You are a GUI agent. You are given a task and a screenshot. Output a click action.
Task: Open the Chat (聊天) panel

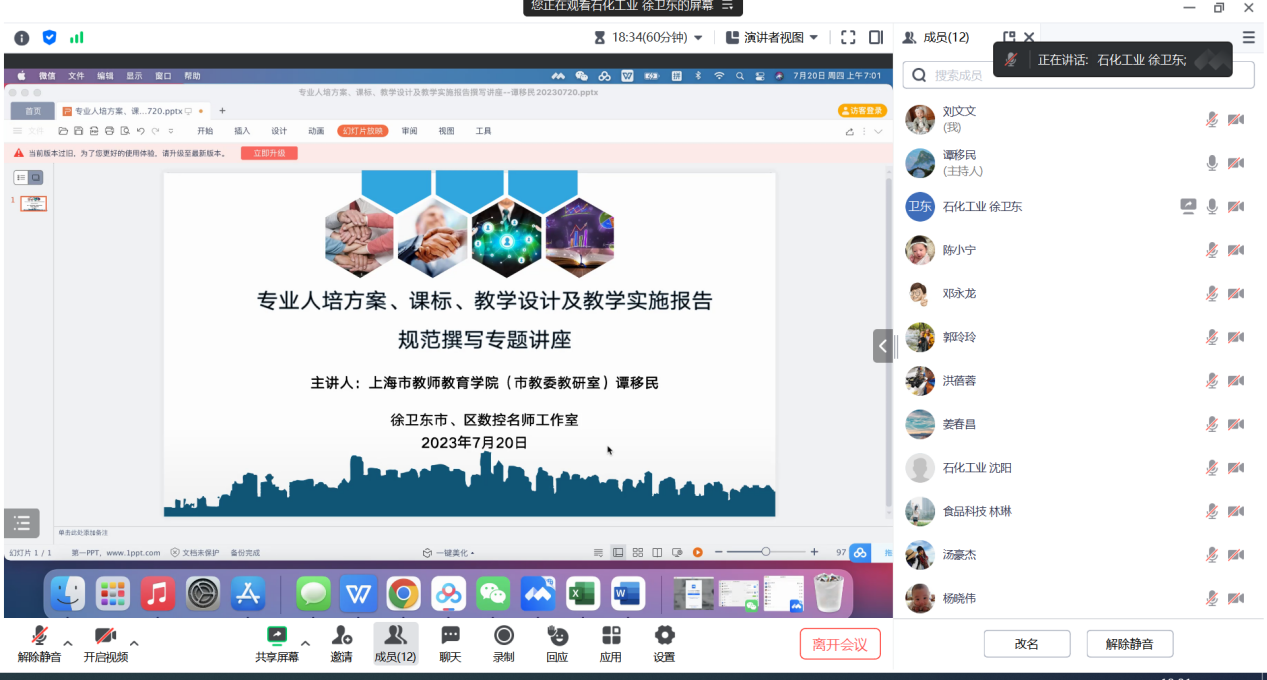point(450,643)
